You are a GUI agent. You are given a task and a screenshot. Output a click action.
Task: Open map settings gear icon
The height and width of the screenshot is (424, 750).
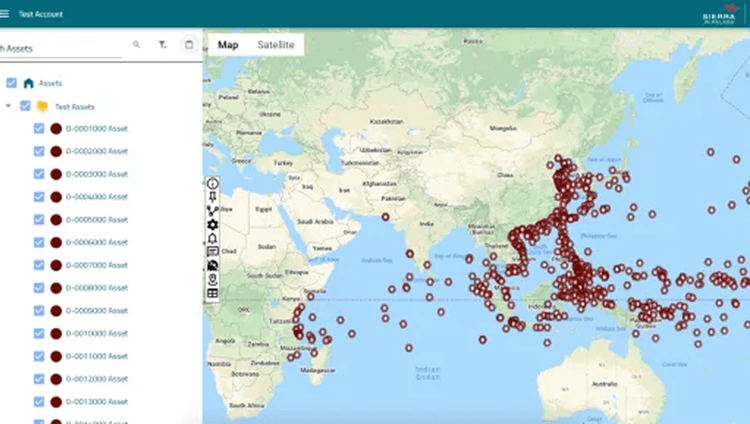coord(212,225)
